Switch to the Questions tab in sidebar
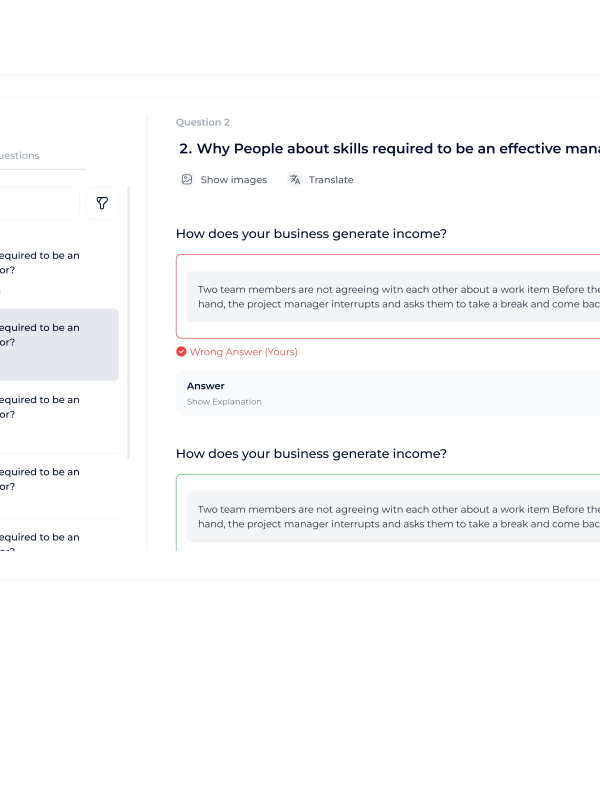Viewport: 600px width, 800px height. tap(20, 156)
